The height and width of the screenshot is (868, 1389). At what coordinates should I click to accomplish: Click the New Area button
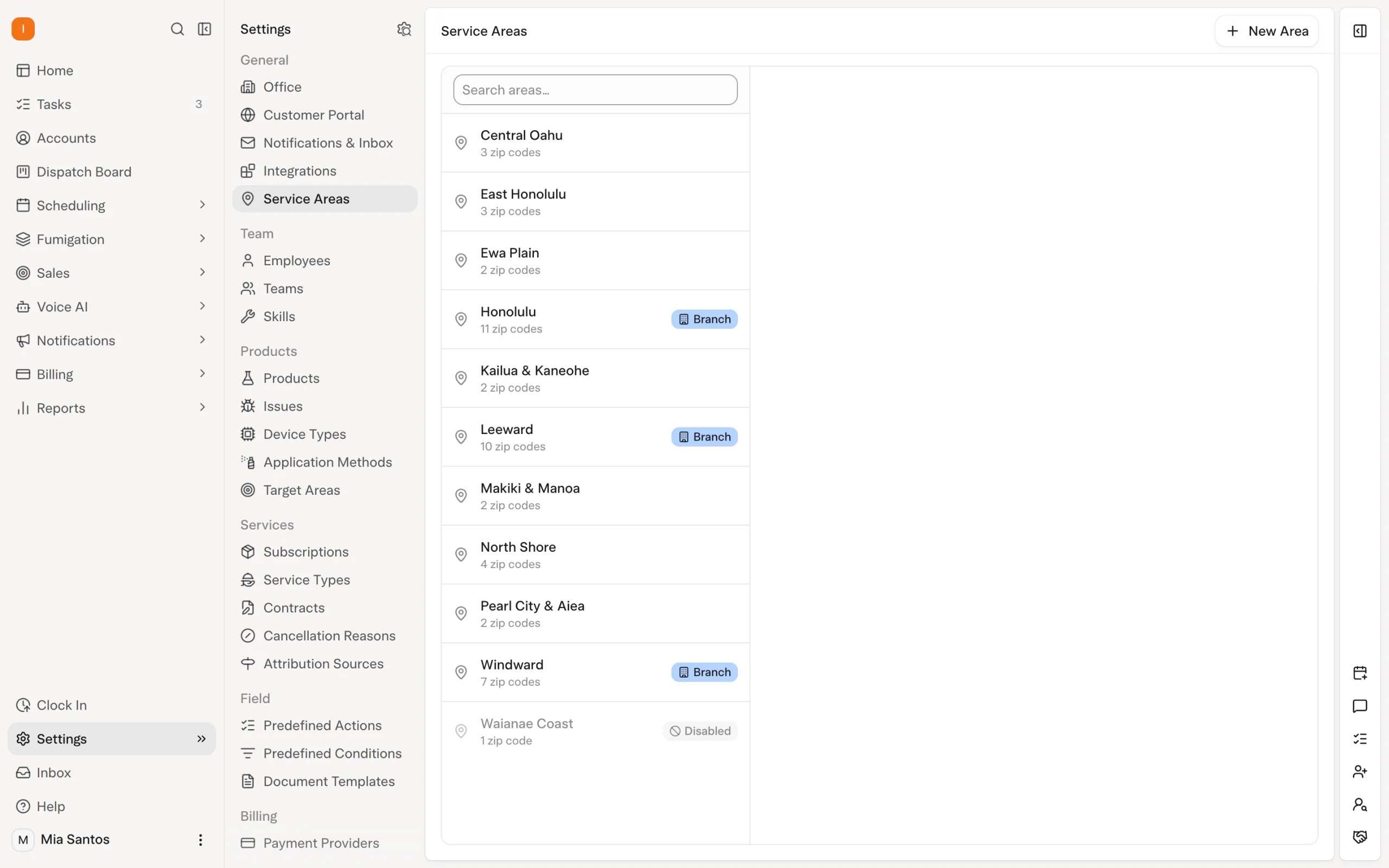(x=1266, y=31)
